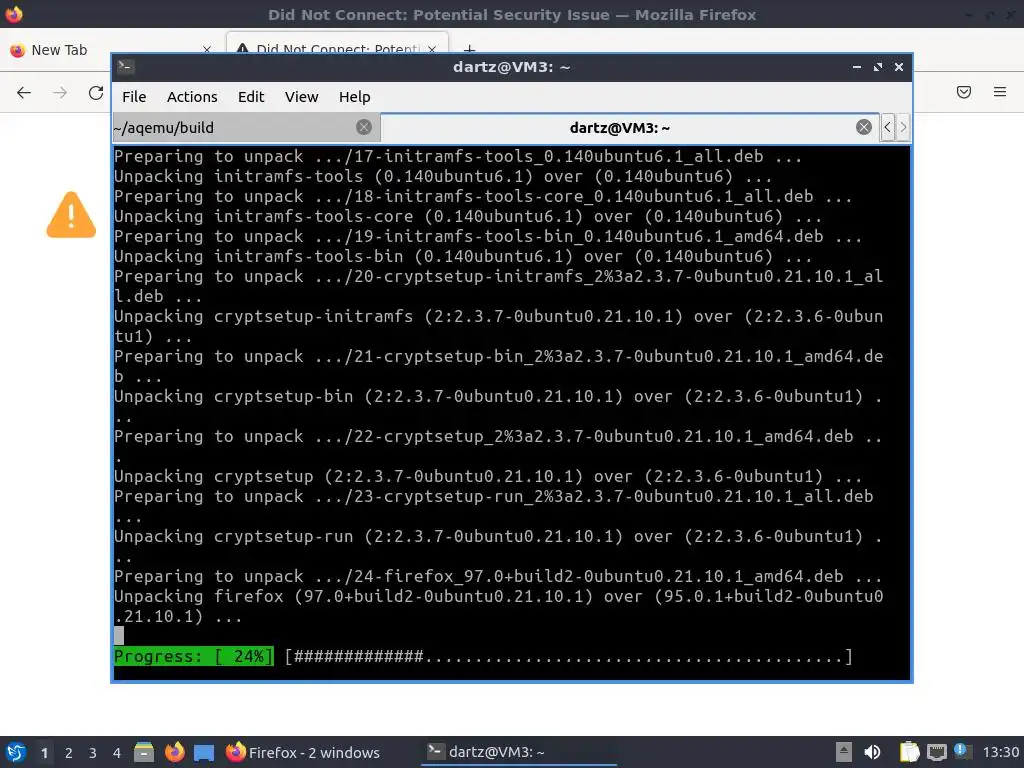Viewport: 1024px width, 768px height.
Task: Open the File menu in terminal
Action: [134, 97]
